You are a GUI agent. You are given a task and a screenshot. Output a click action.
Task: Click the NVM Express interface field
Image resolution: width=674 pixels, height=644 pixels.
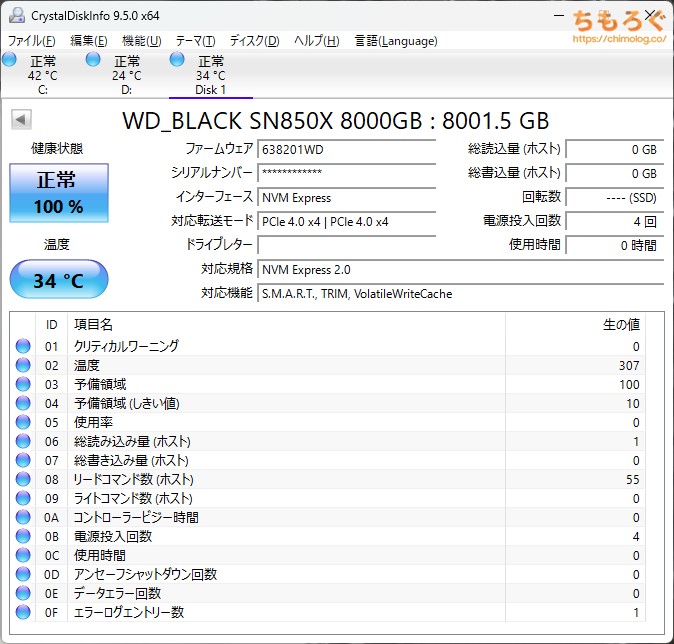346,198
